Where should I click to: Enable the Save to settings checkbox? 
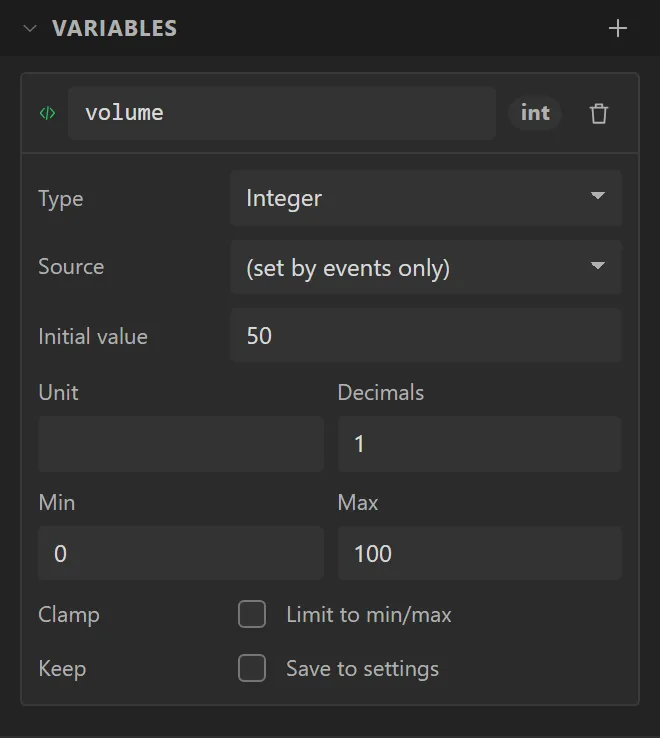(x=252, y=668)
